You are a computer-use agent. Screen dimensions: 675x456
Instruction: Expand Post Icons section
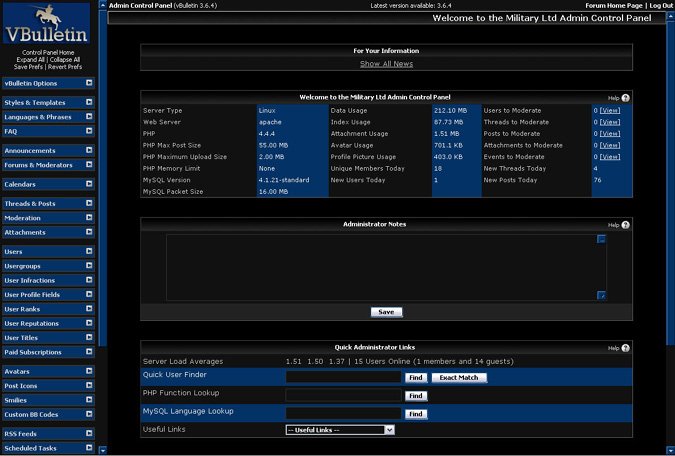[x=89, y=385]
